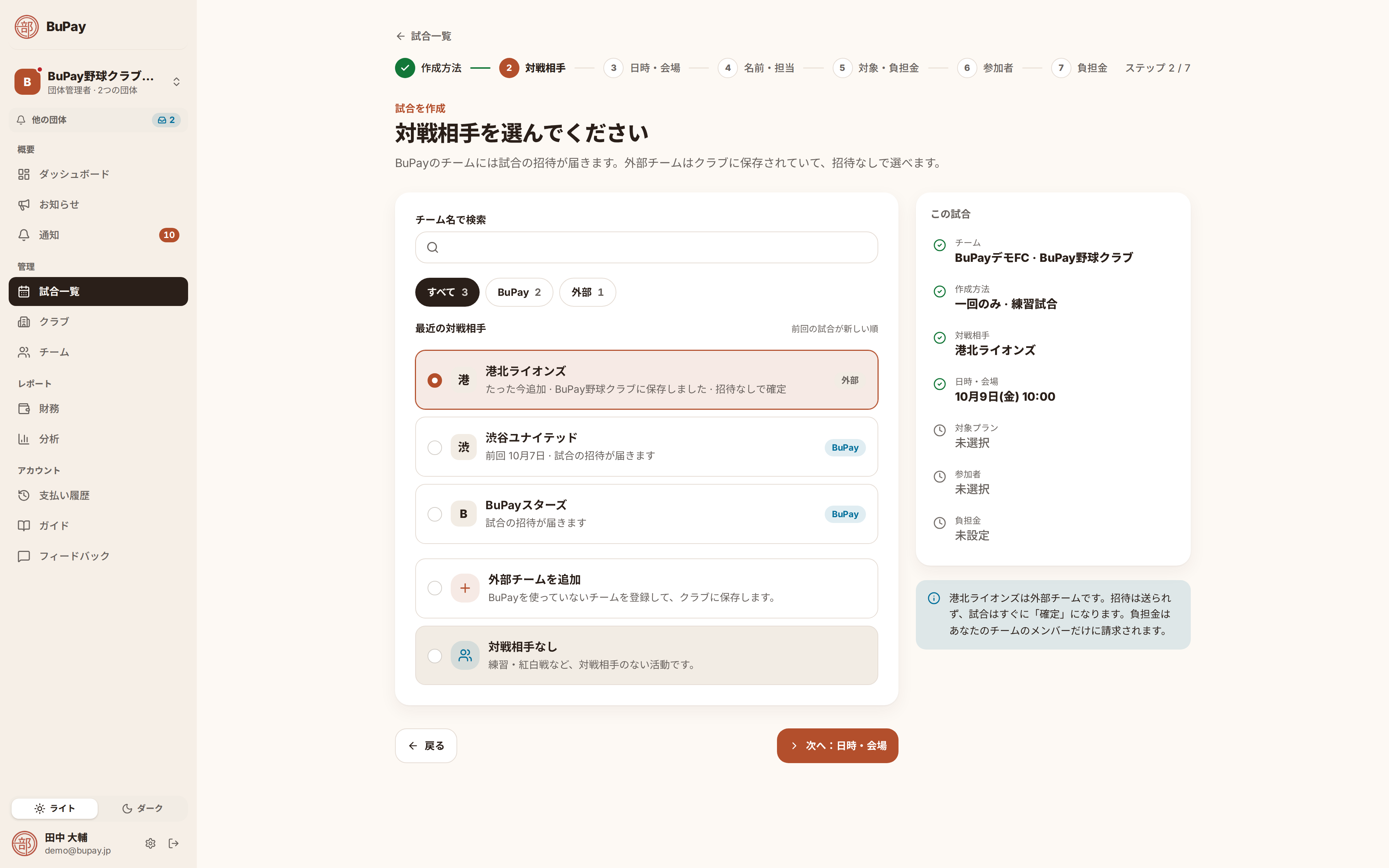Go to step 3 日時・会場
Viewport: 1389px width, 868px height.
(642, 68)
